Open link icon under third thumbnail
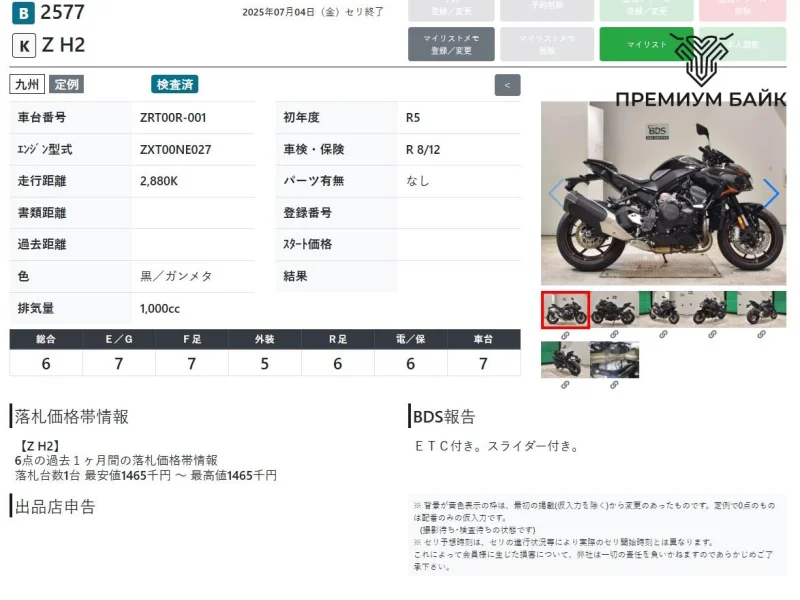800x600 pixels. click(x=663, y=334)
